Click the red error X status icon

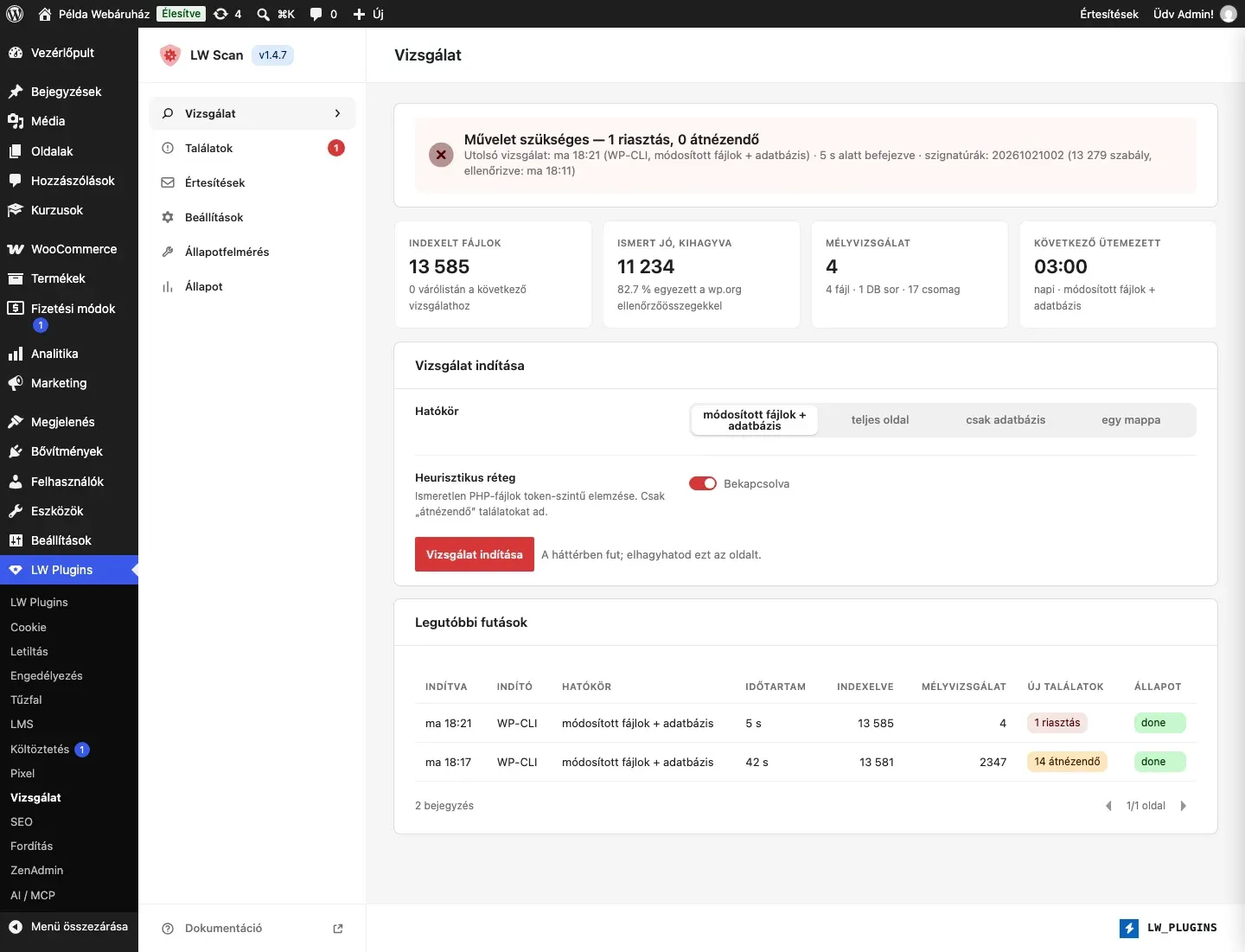[x=441, y=155]
